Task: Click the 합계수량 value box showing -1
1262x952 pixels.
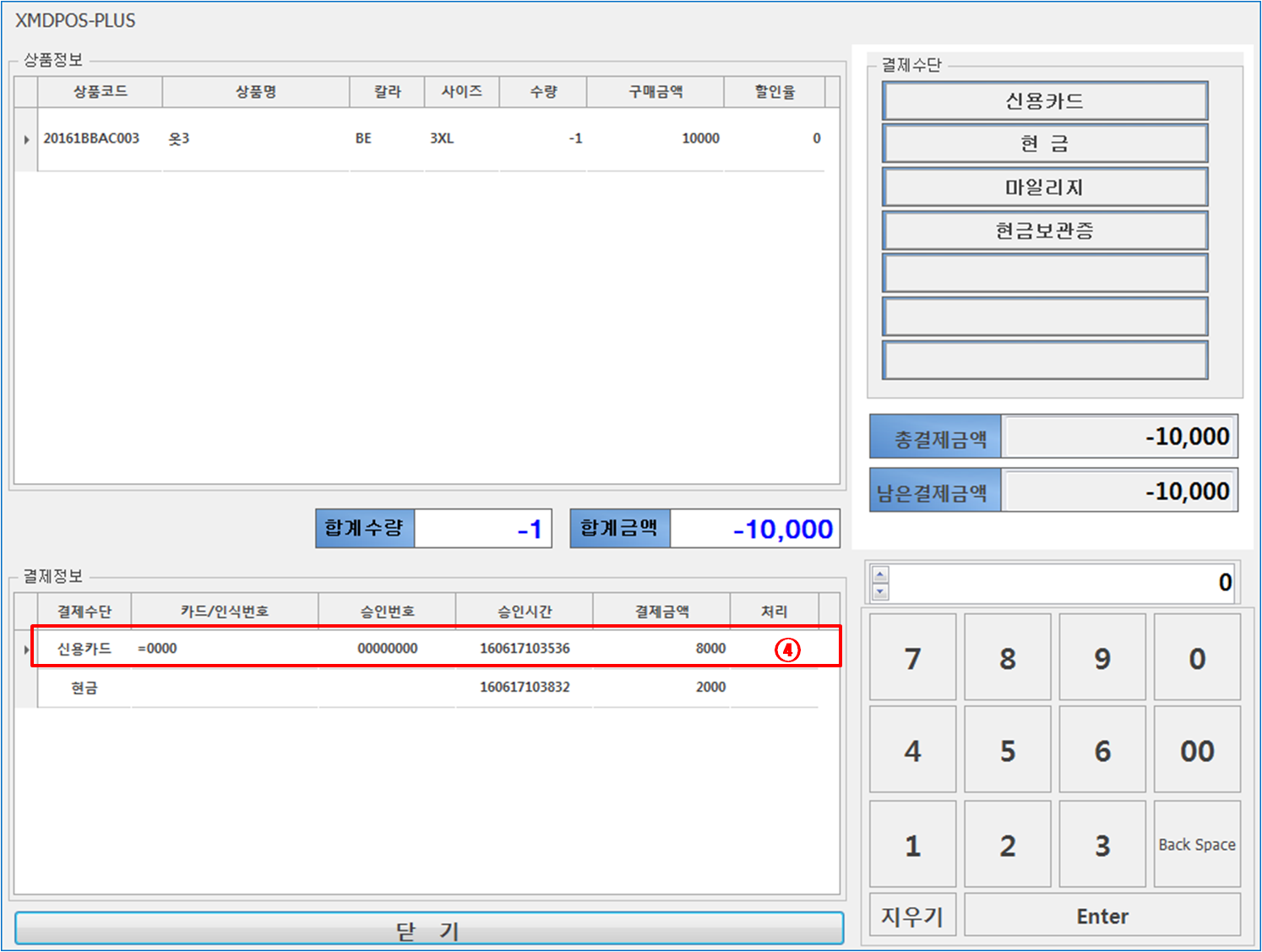Action: tap(483, 529)
